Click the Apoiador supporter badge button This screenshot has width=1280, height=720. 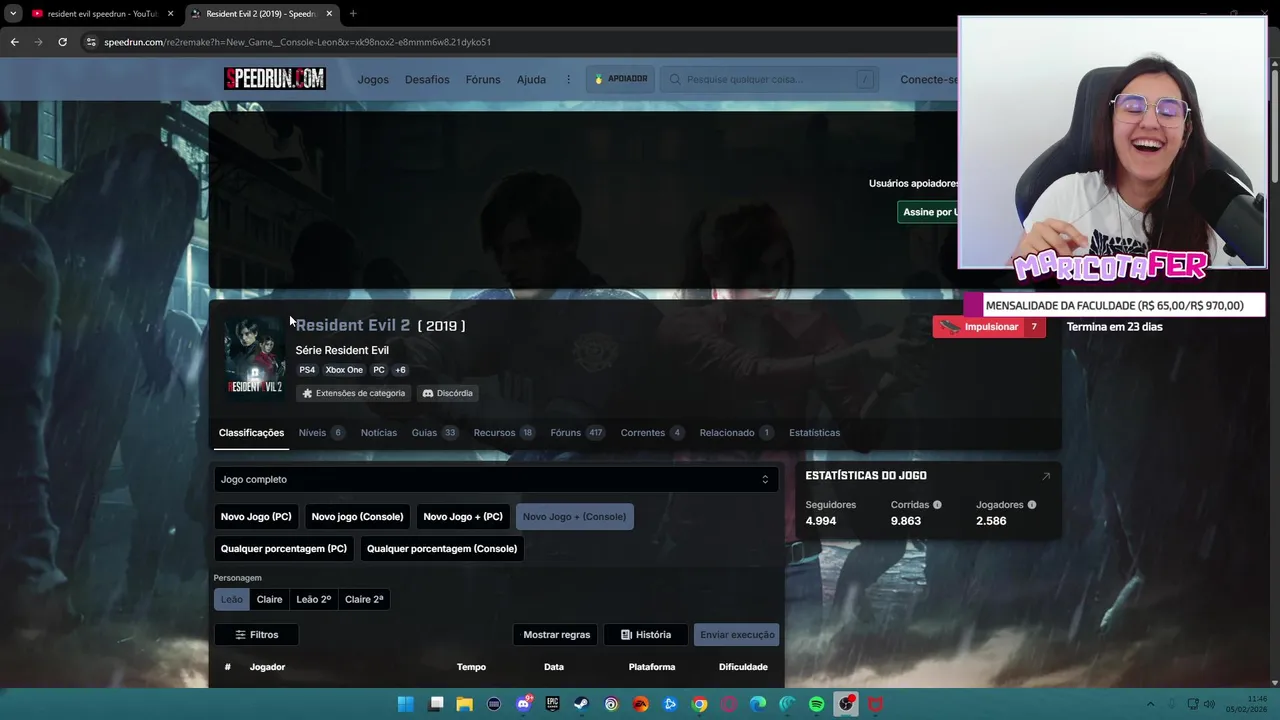point(621,79)
